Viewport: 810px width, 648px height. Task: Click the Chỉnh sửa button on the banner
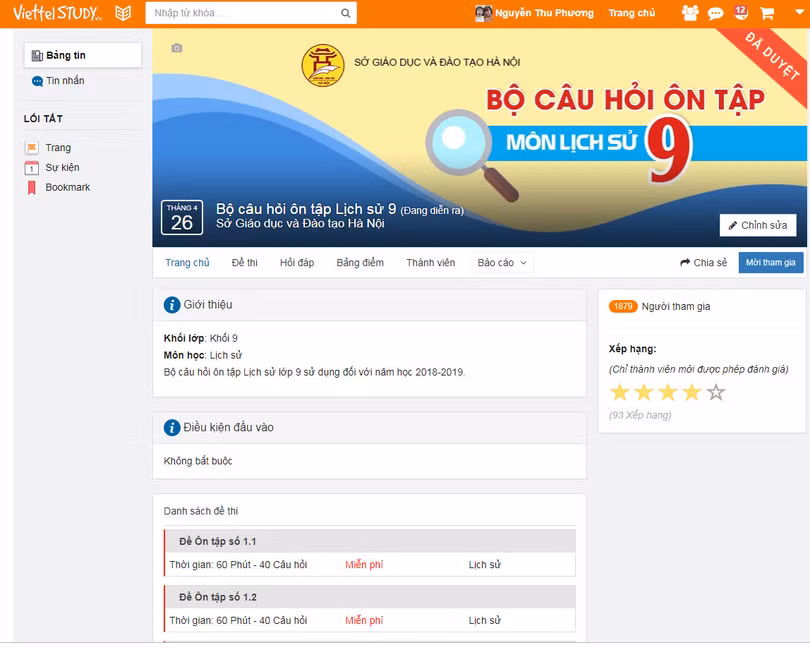[757, 225]
